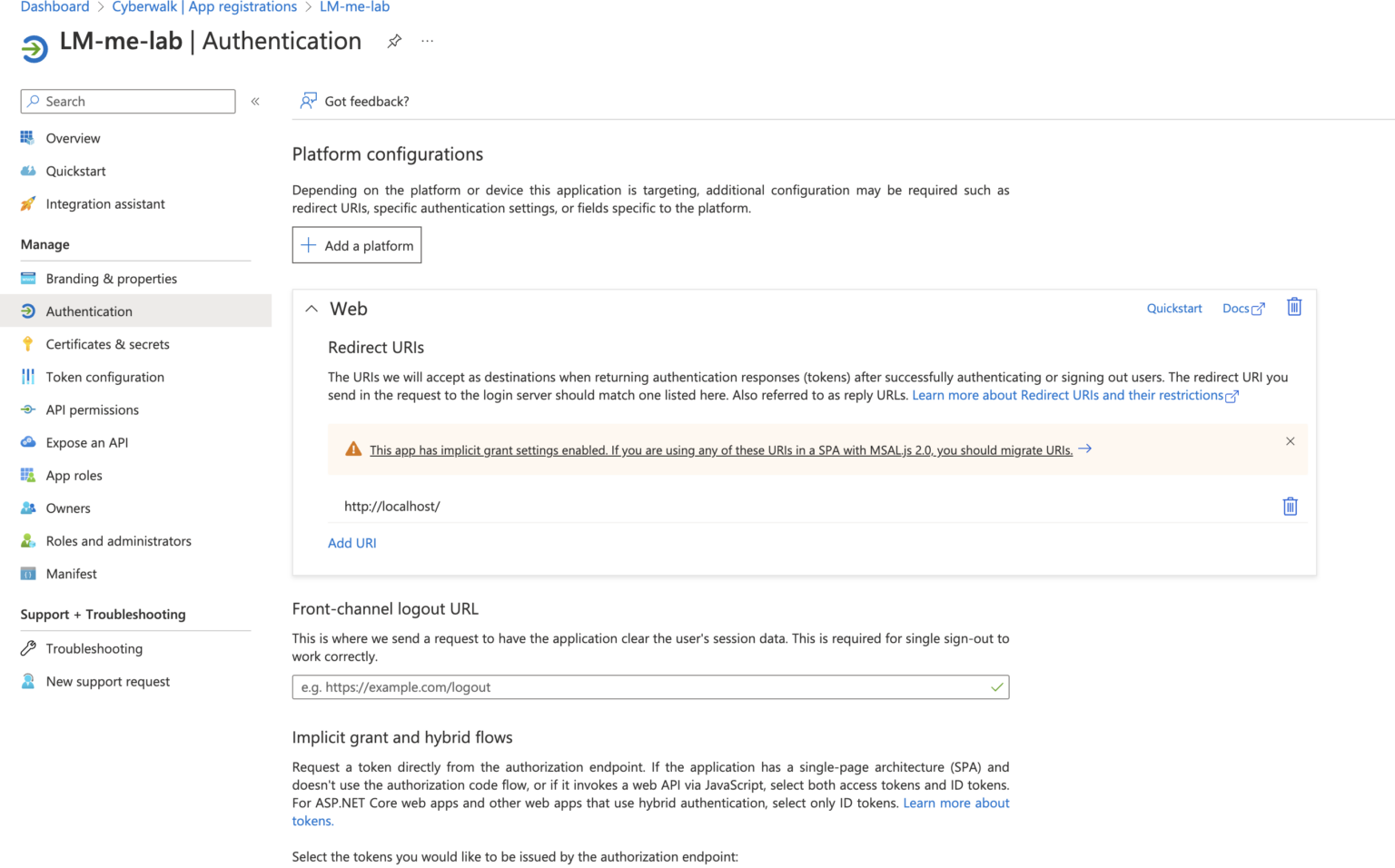Pin the Authentication page to favorites
This screenshot has height=868, width=1395.
pyautogui.click(x=394, y=41)
